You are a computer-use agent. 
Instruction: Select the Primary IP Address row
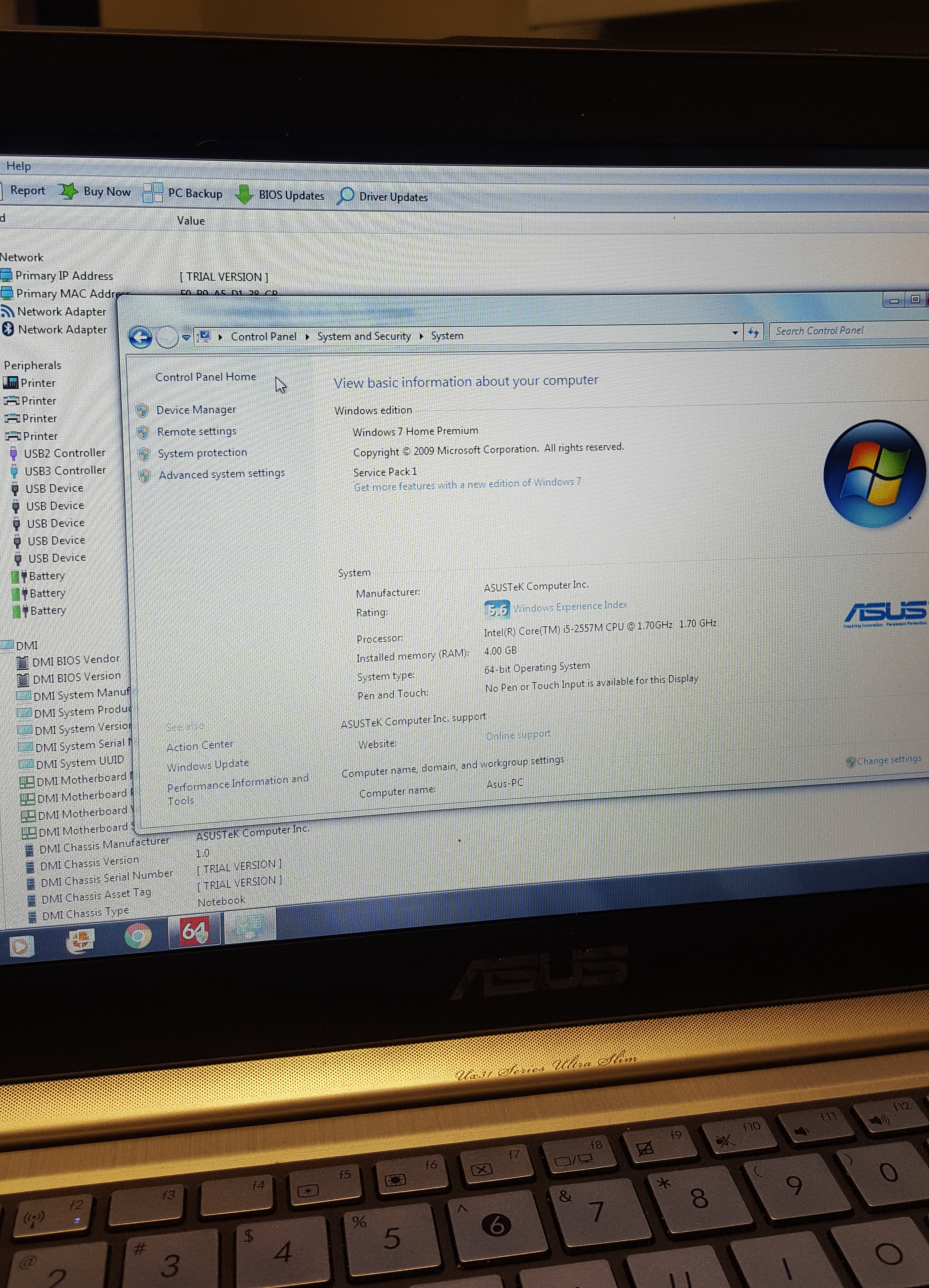pyautogui.click(x=134, y=276)
